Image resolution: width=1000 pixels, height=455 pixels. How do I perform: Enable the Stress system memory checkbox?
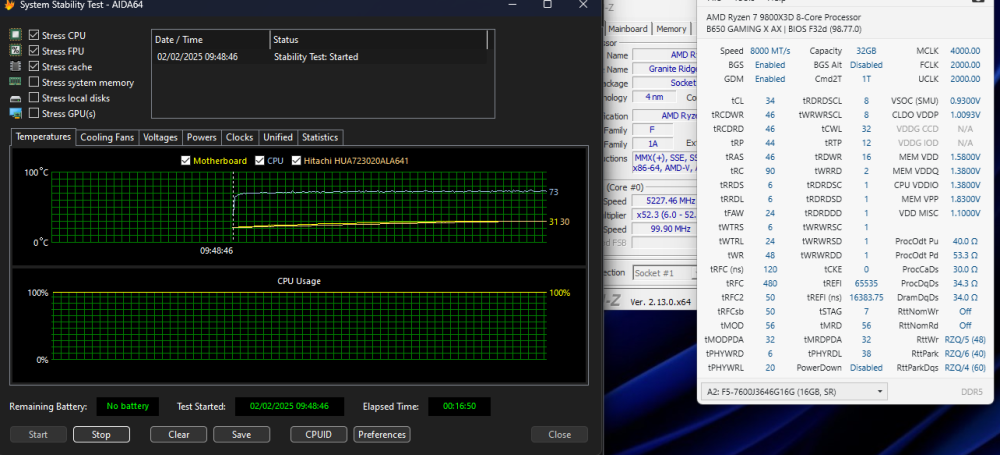click(x=34, y=83)
